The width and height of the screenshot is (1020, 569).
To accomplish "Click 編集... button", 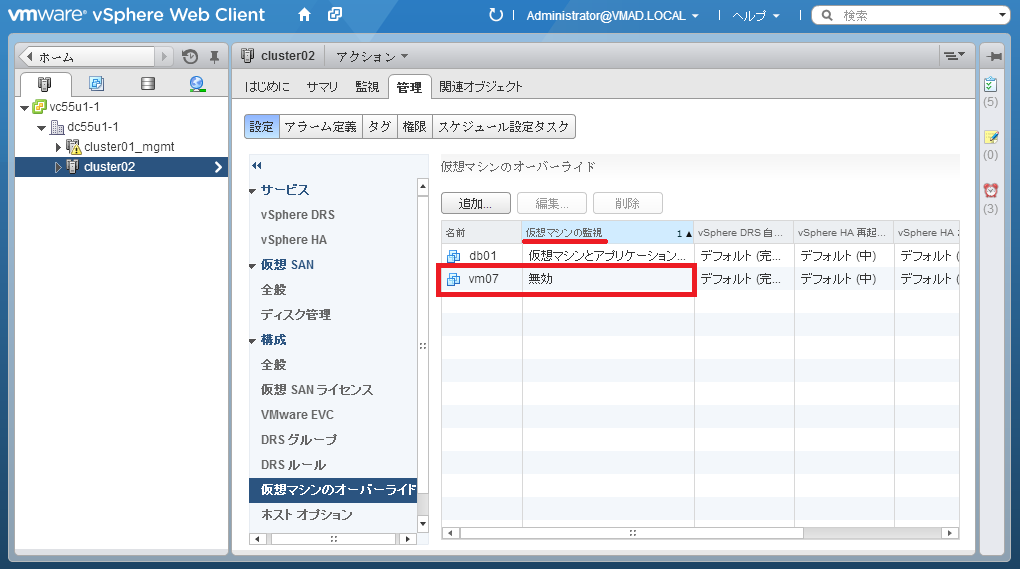I will coord(552,204).
